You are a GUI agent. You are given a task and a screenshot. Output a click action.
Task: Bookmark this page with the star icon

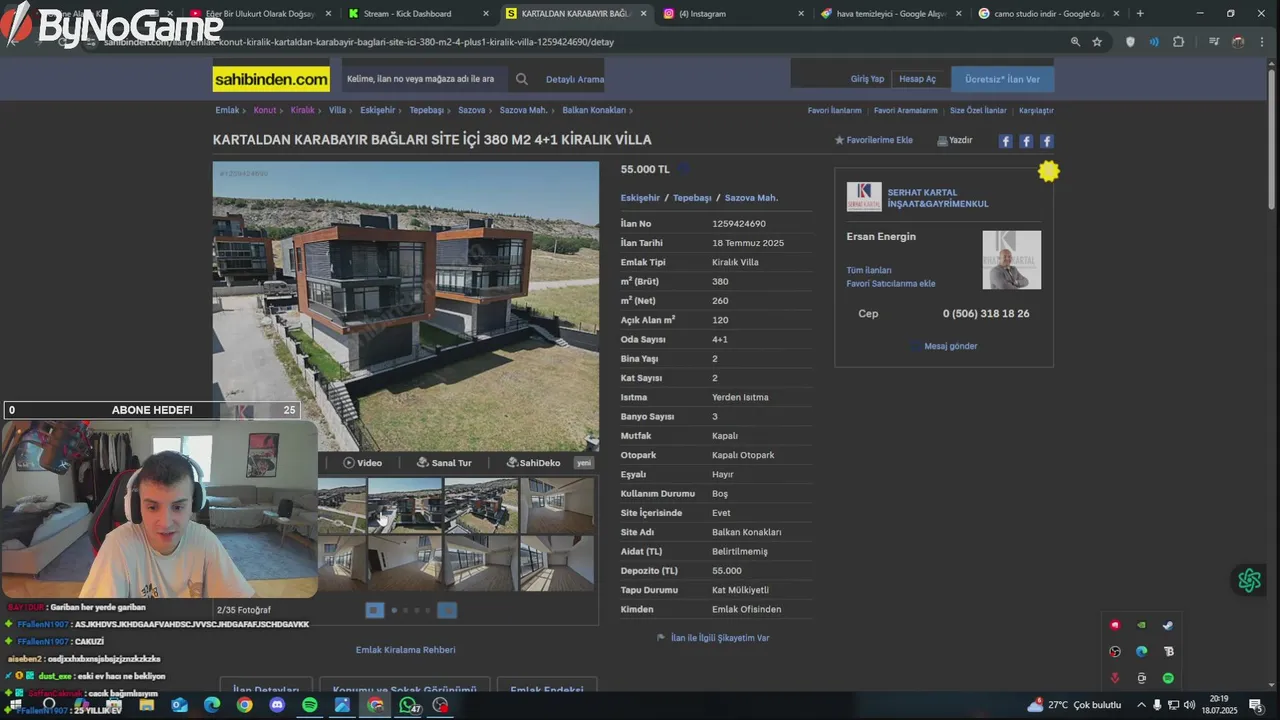(1097, 42)
